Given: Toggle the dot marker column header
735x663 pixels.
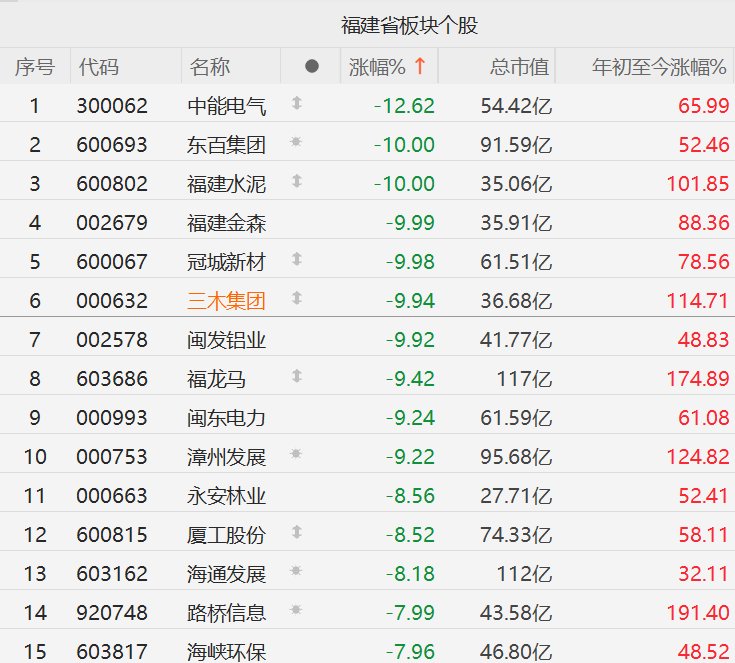Looking at the screenshot, I should tap(311, 67).
